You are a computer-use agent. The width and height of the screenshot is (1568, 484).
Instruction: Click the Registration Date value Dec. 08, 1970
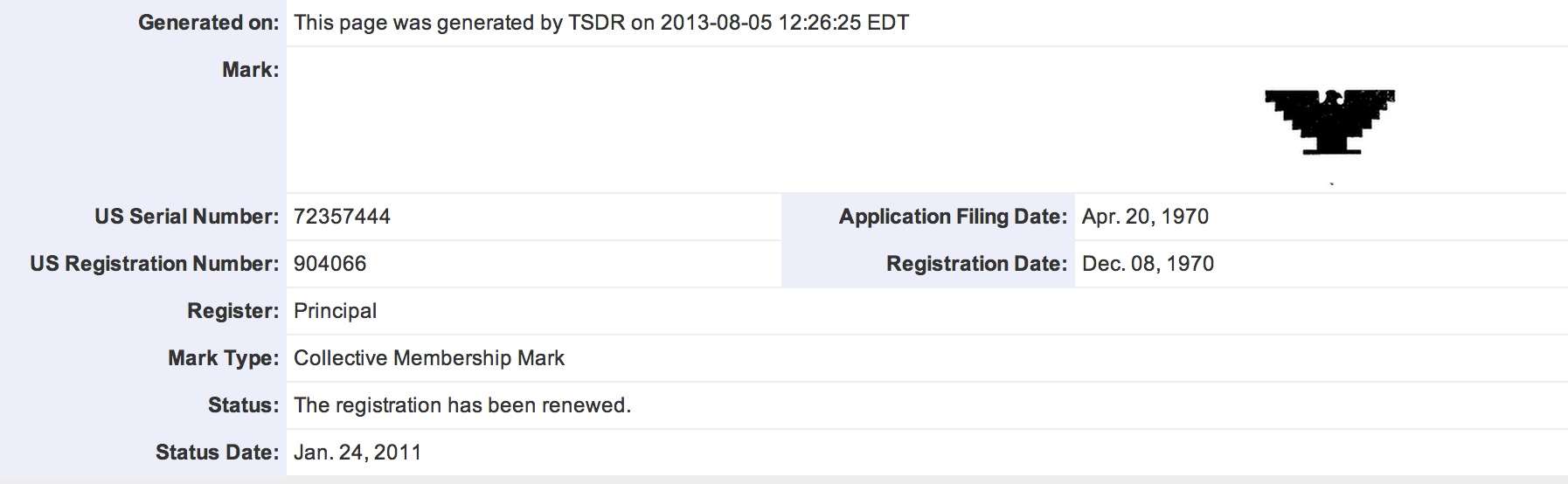1148,264
